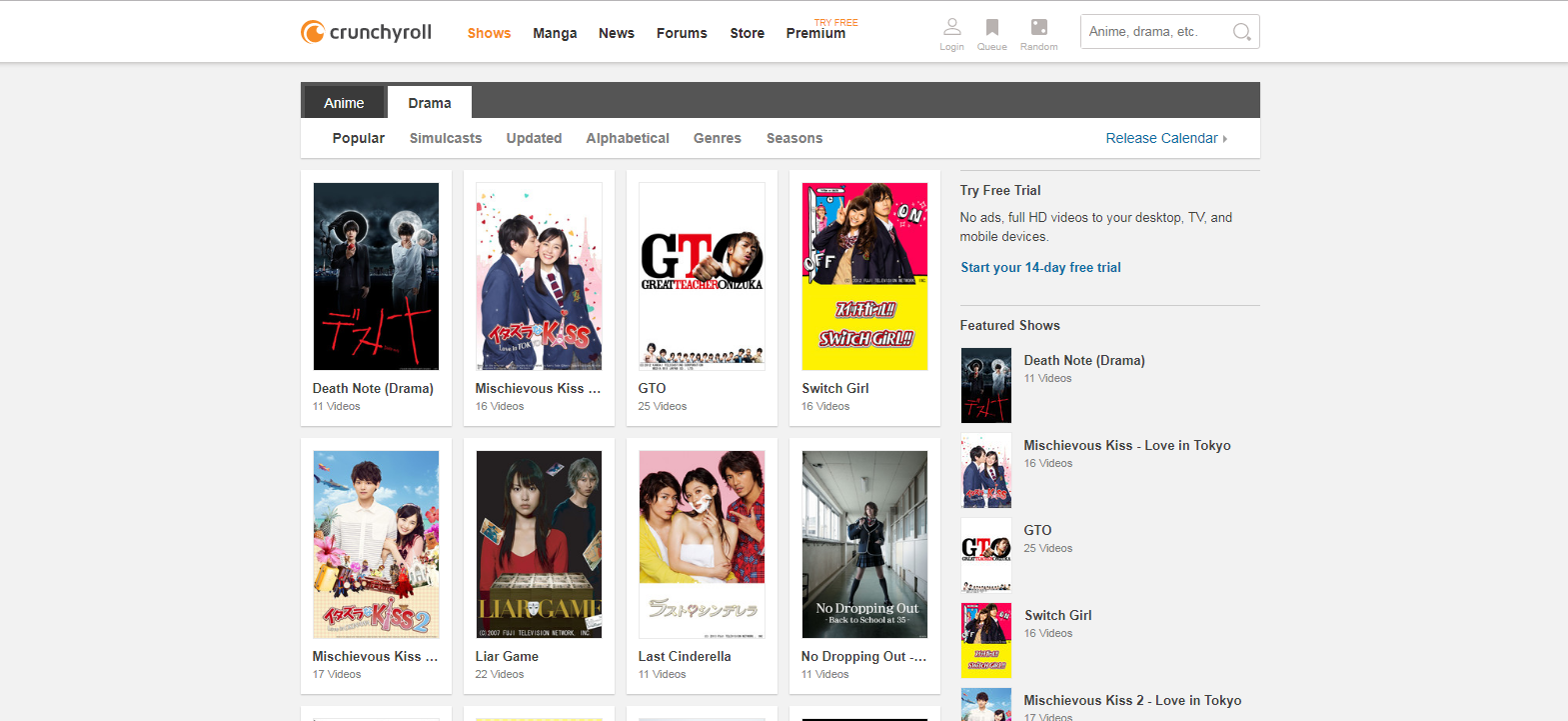Click the Liar Game title text
The height and width of the screenshot is (721, 1568).
507,656
